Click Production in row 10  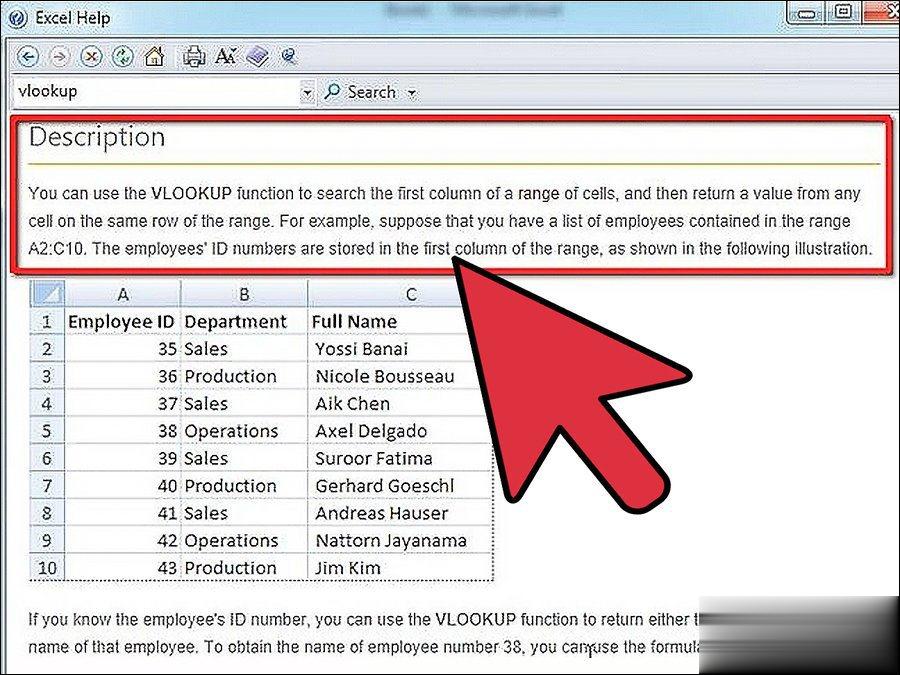[x=244, y=568]
